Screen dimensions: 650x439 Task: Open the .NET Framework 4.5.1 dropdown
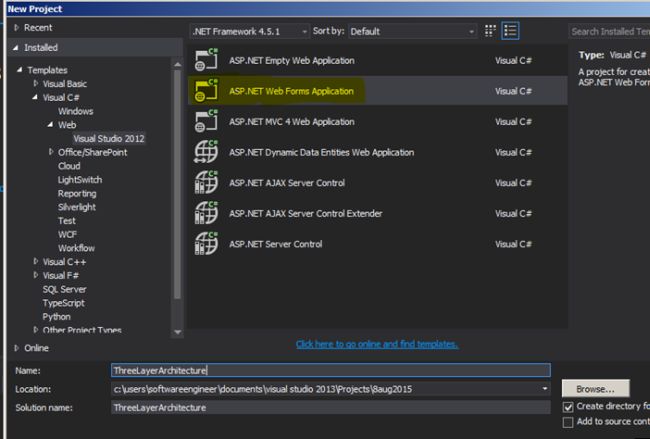coord(250,32)
